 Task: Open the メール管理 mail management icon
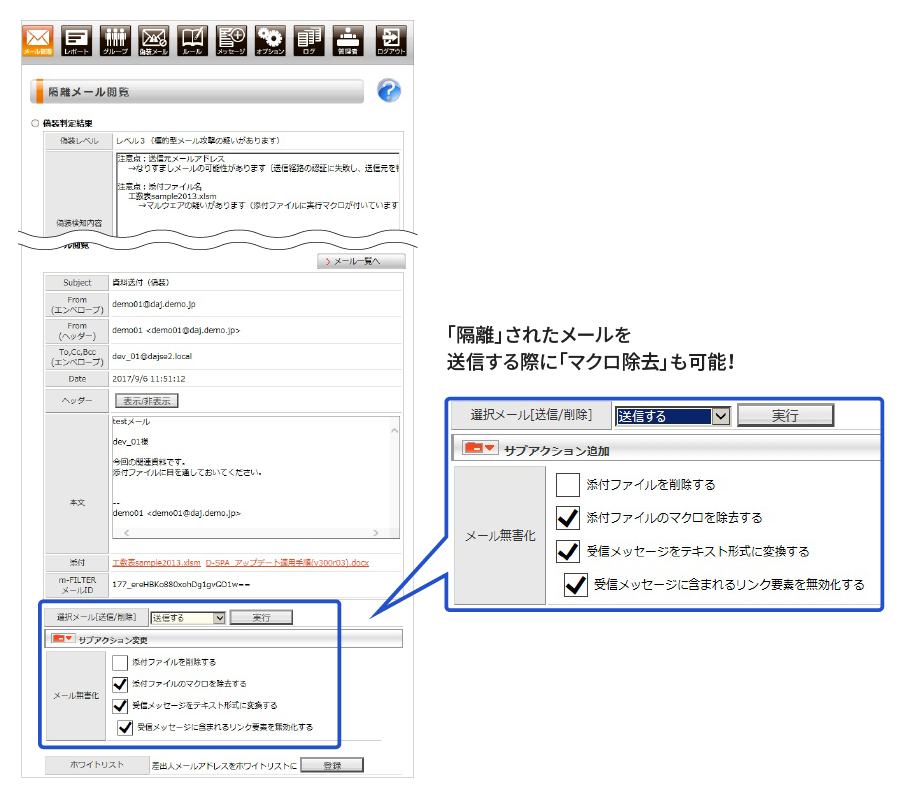[37, 39]
